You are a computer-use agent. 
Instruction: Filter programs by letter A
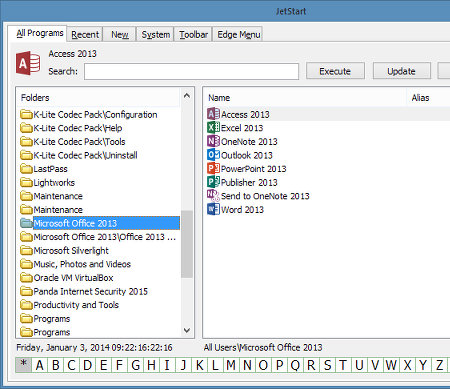point(39,365)
